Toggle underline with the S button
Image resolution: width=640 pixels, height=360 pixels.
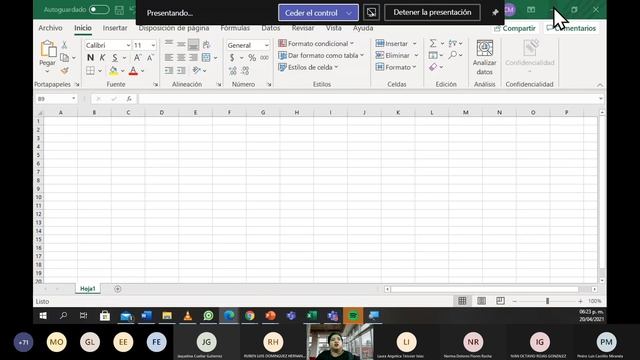[x=115, y=58]
